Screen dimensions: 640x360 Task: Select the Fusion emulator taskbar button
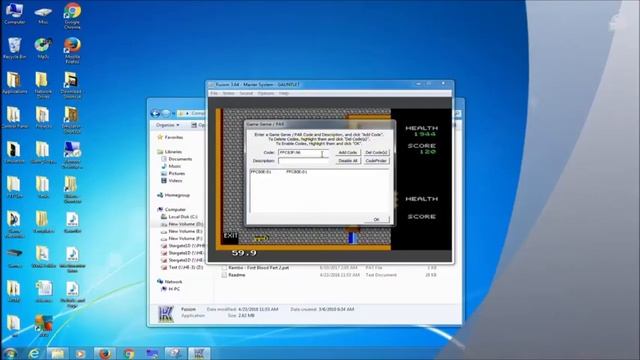point(199,353)
